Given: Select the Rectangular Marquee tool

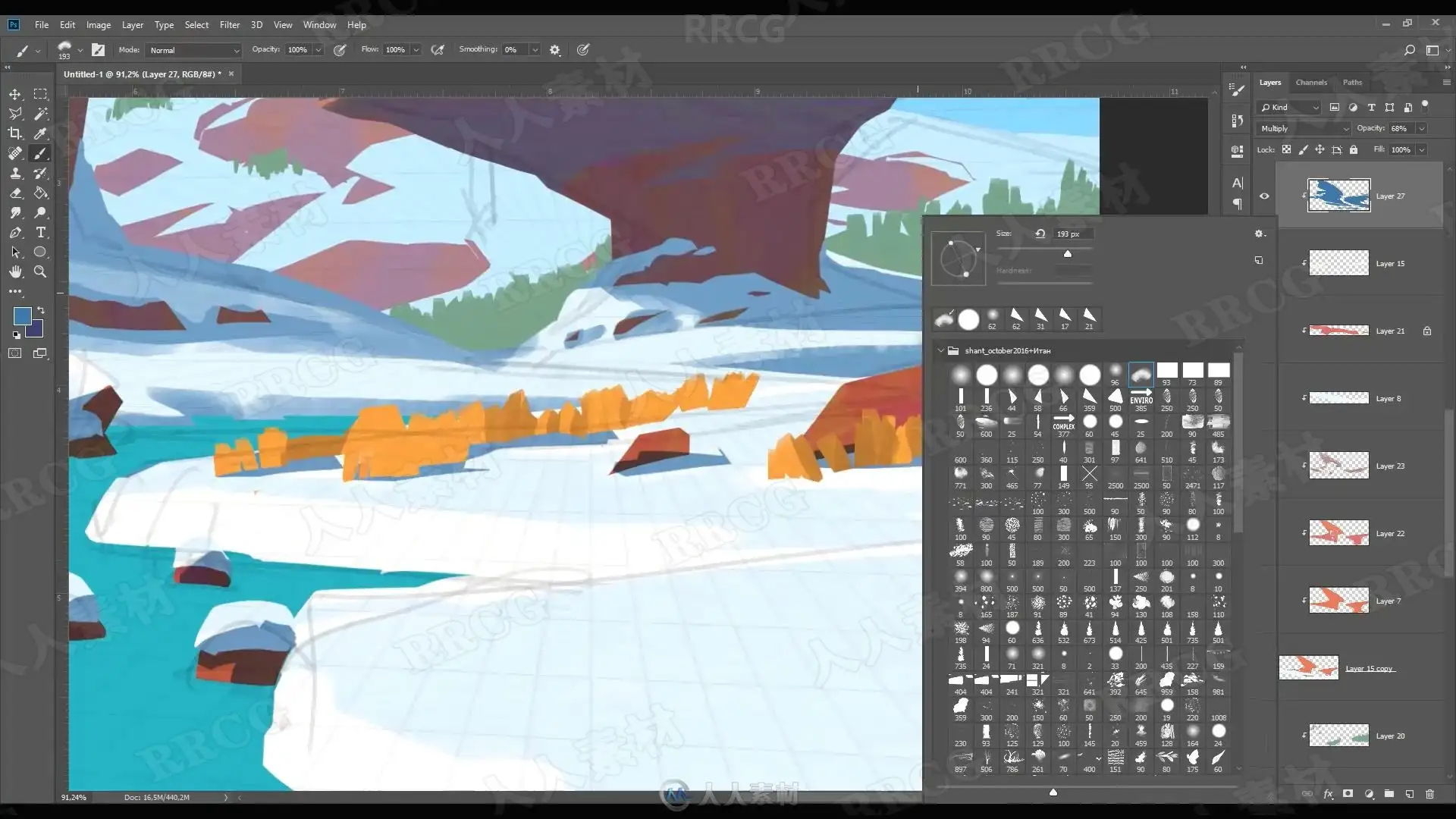Looking at the screenshot, I should tap(41, 94).
